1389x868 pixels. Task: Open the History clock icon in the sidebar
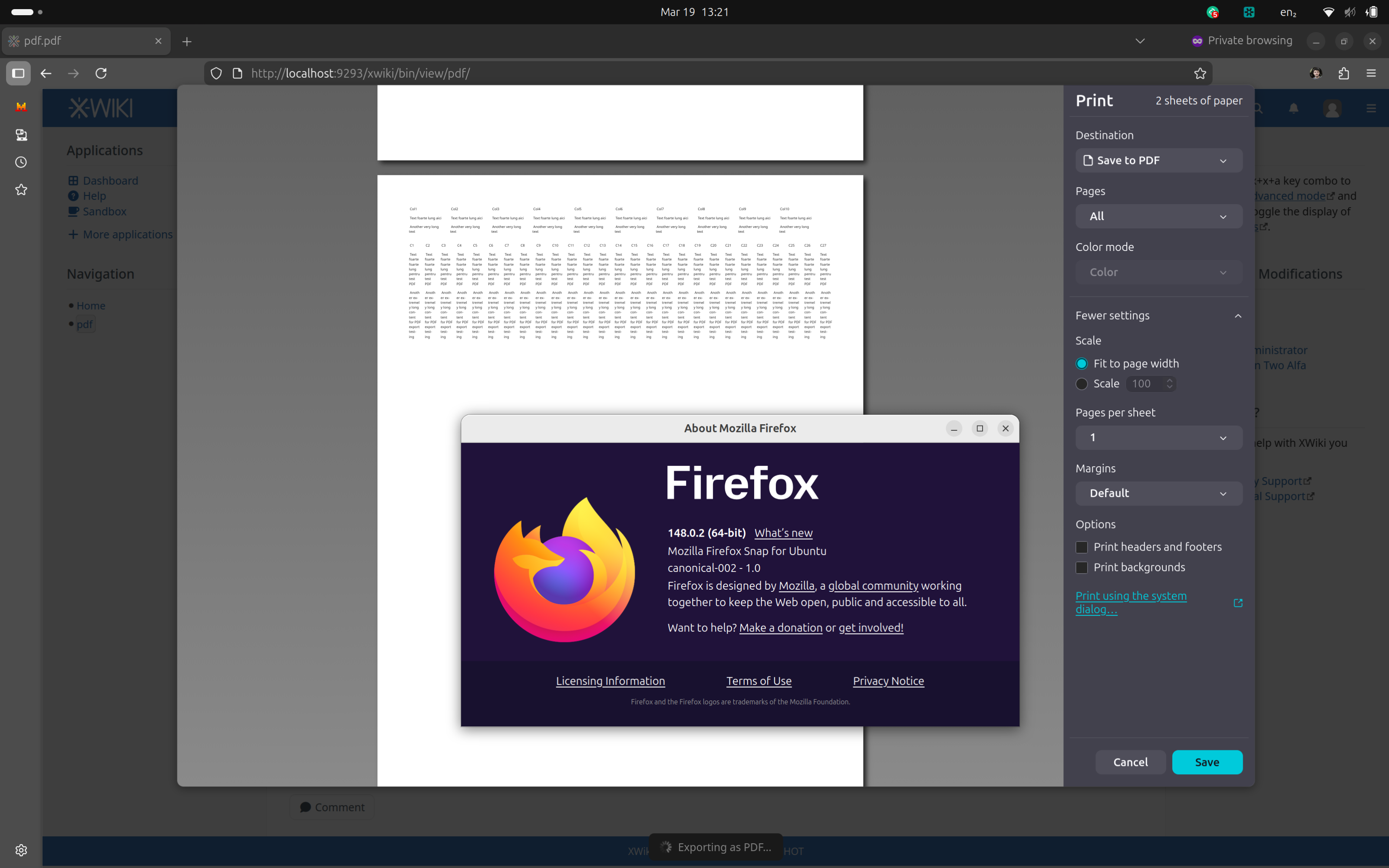pos(21,162)
